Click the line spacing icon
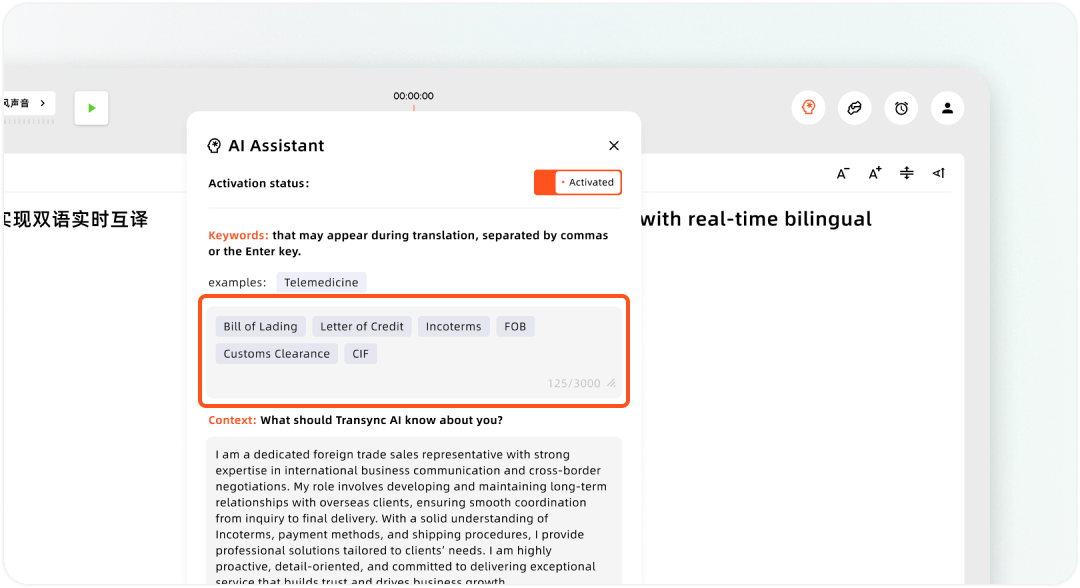 point(906,173)
